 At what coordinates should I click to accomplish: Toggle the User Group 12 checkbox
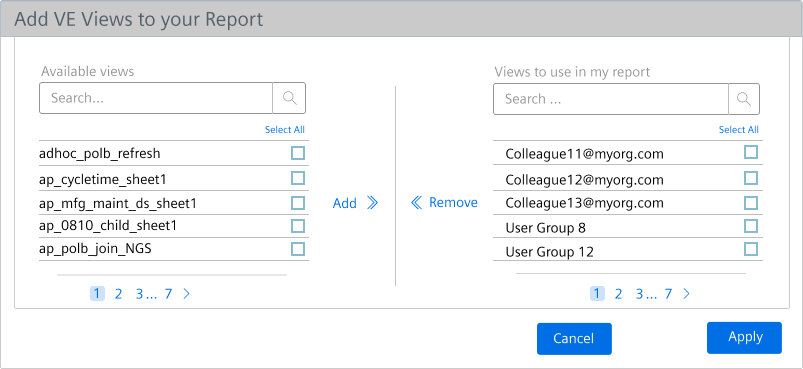coord(751,249)
